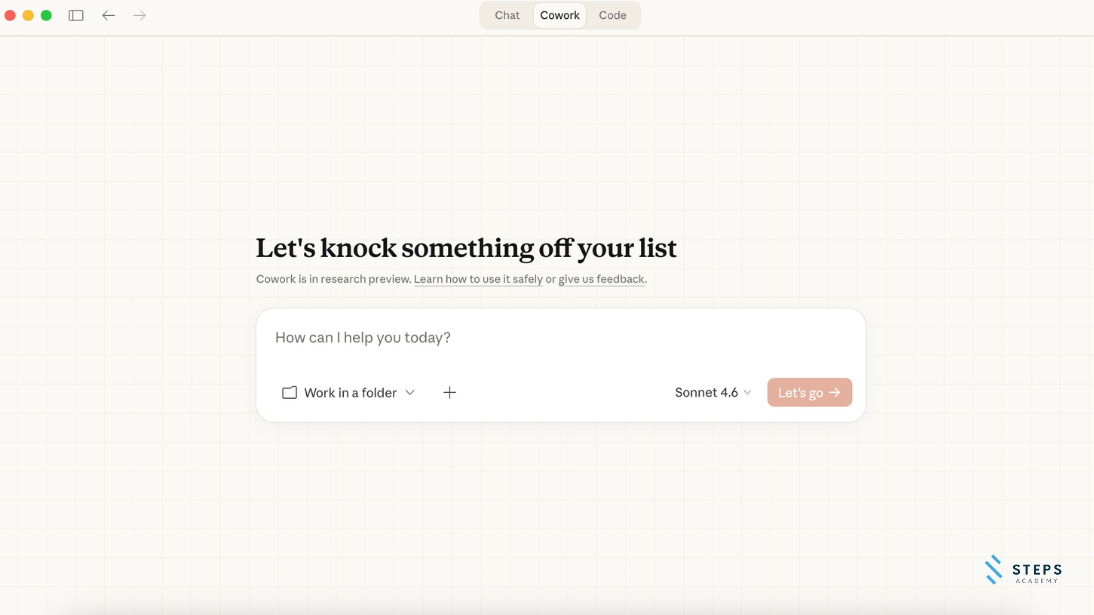Expand the chevron beside Work in a folder
Image resolution: width=1094 pixels, height=615 pixels.
pos(410,393)
